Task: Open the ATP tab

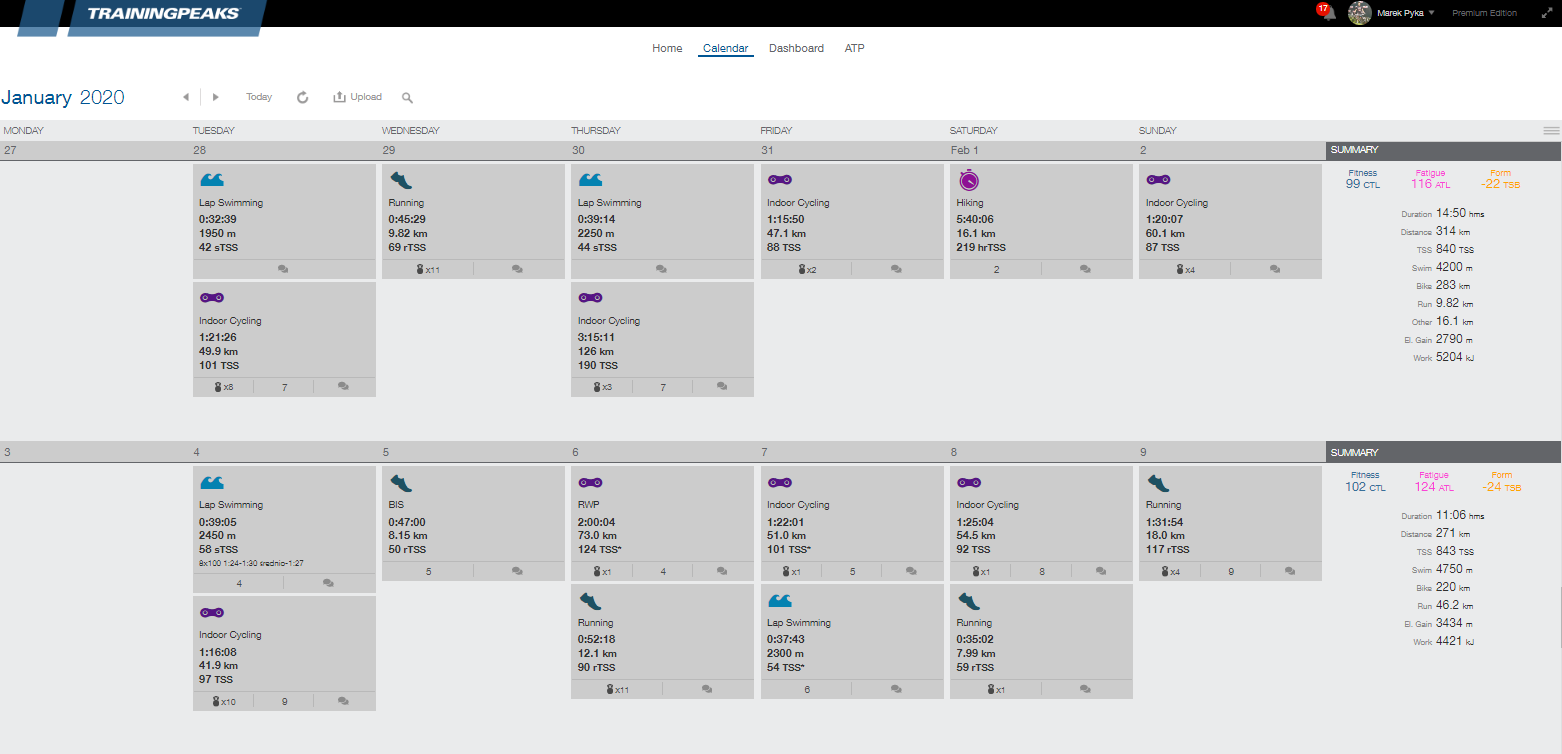Action: click(x=854, y=48)
